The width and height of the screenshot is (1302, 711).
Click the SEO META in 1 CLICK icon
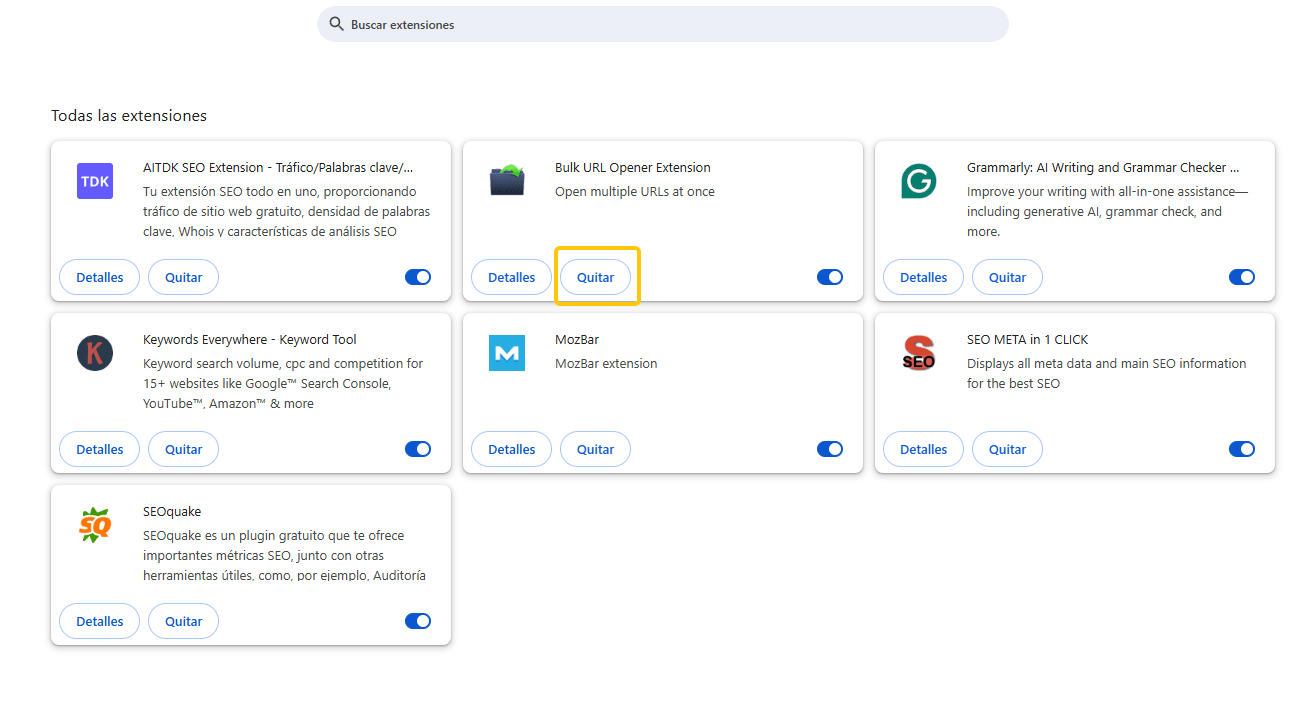click(919, 353)
